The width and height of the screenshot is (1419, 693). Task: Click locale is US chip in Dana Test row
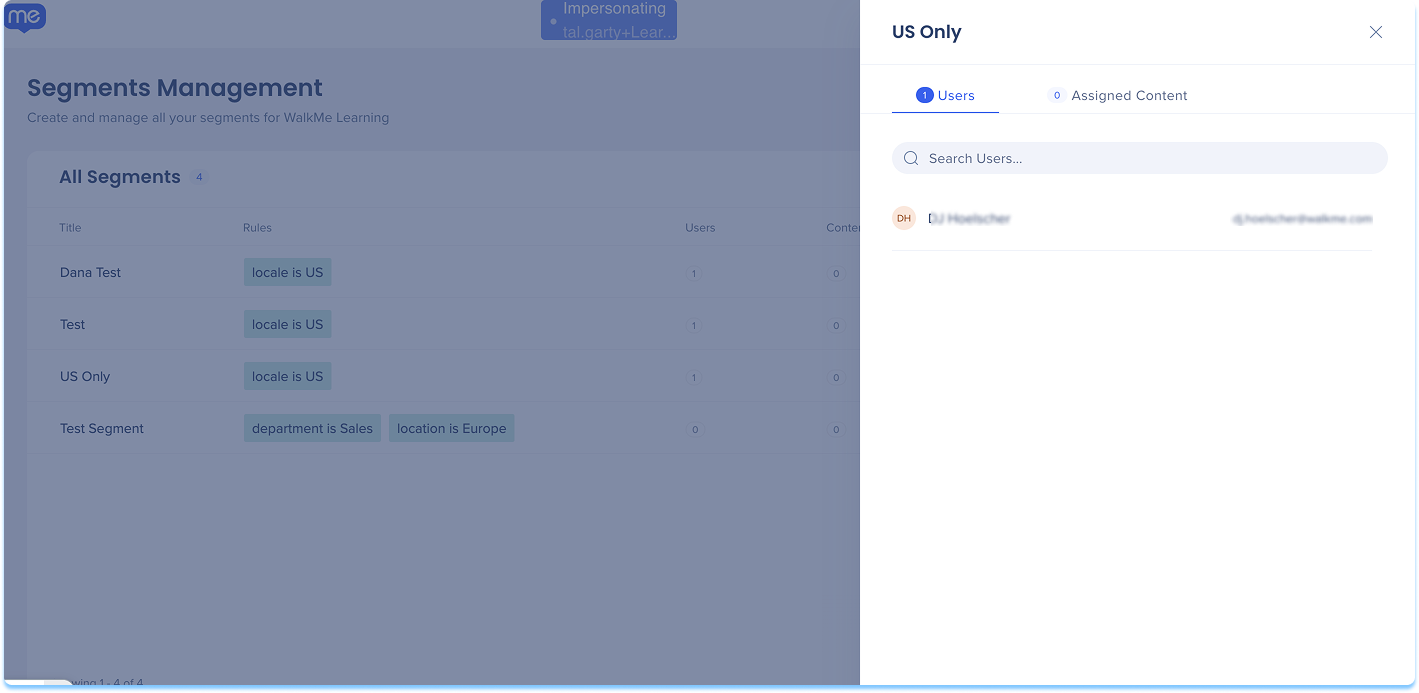coord(287,273)
